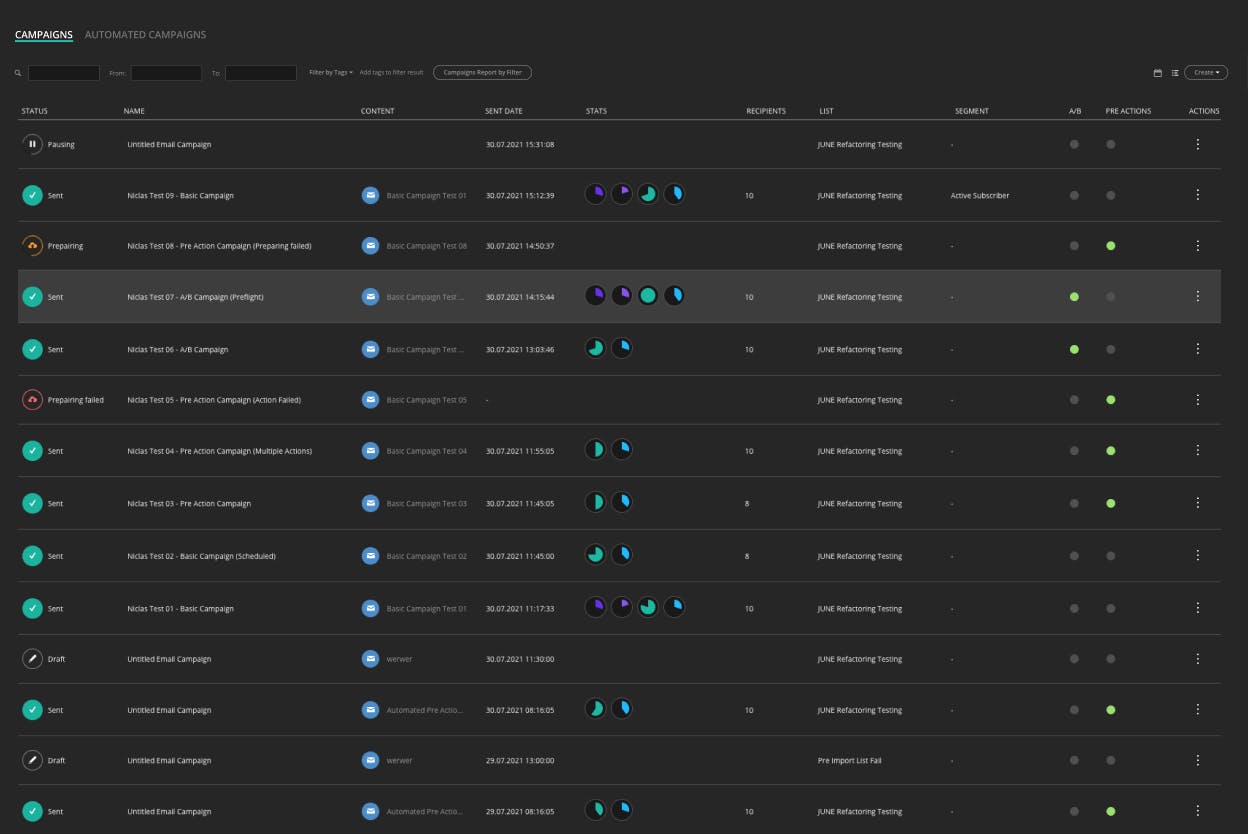
Task: Click first stats pie chart of Niclas Test 07
Action: [x=595, y=296]
